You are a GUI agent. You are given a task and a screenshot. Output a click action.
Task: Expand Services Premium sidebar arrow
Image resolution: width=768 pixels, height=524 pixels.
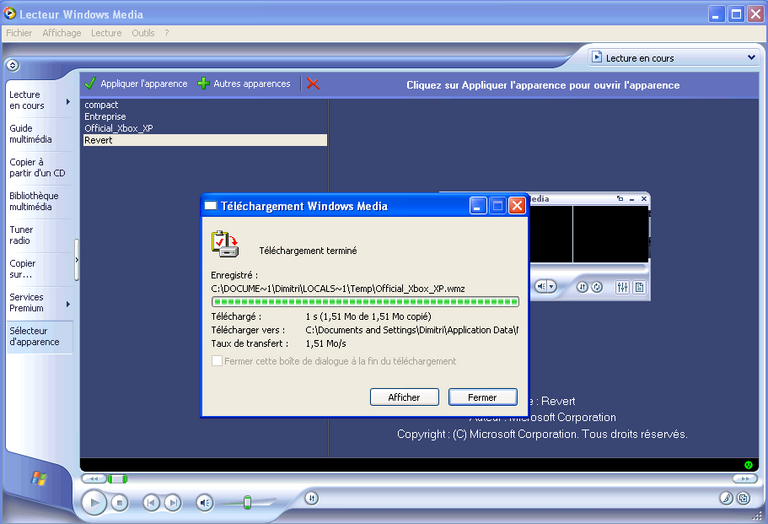pyautogui.click(x=68, y=304)
